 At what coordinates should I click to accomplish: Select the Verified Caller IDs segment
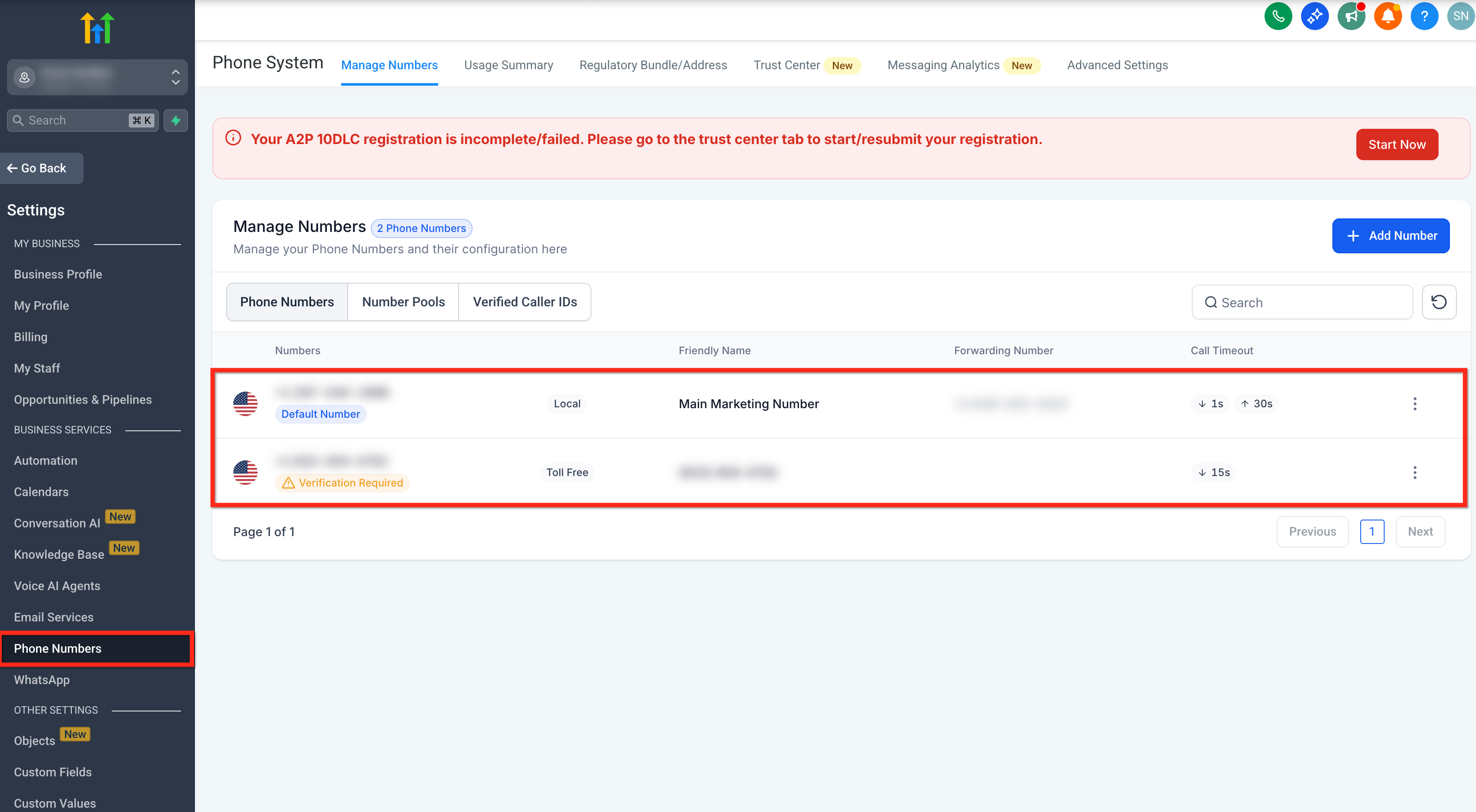524,302
